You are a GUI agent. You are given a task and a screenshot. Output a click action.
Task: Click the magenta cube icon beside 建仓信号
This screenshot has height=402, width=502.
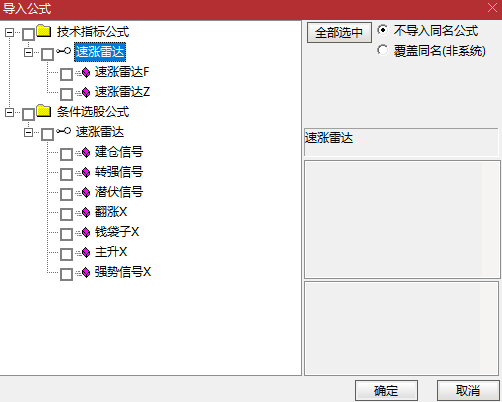(x=86, y=152)
